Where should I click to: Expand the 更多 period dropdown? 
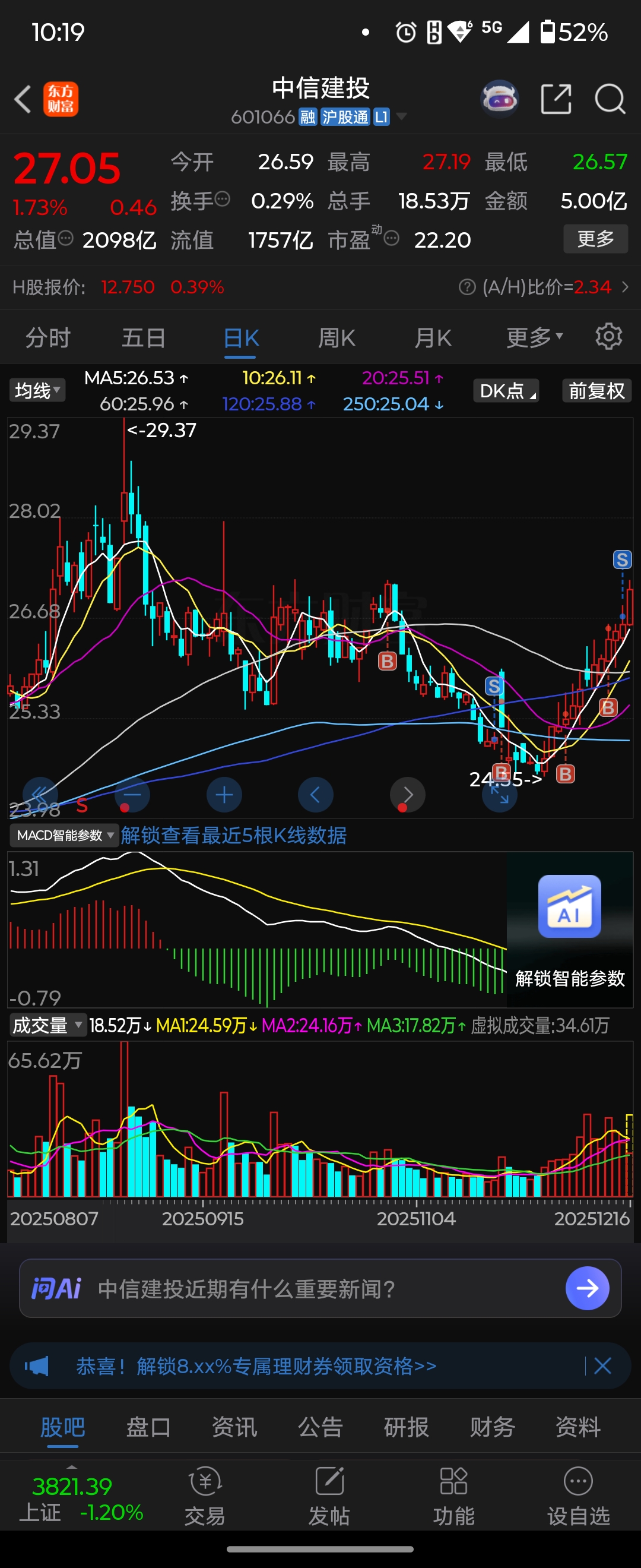click(x=535, y=337)
